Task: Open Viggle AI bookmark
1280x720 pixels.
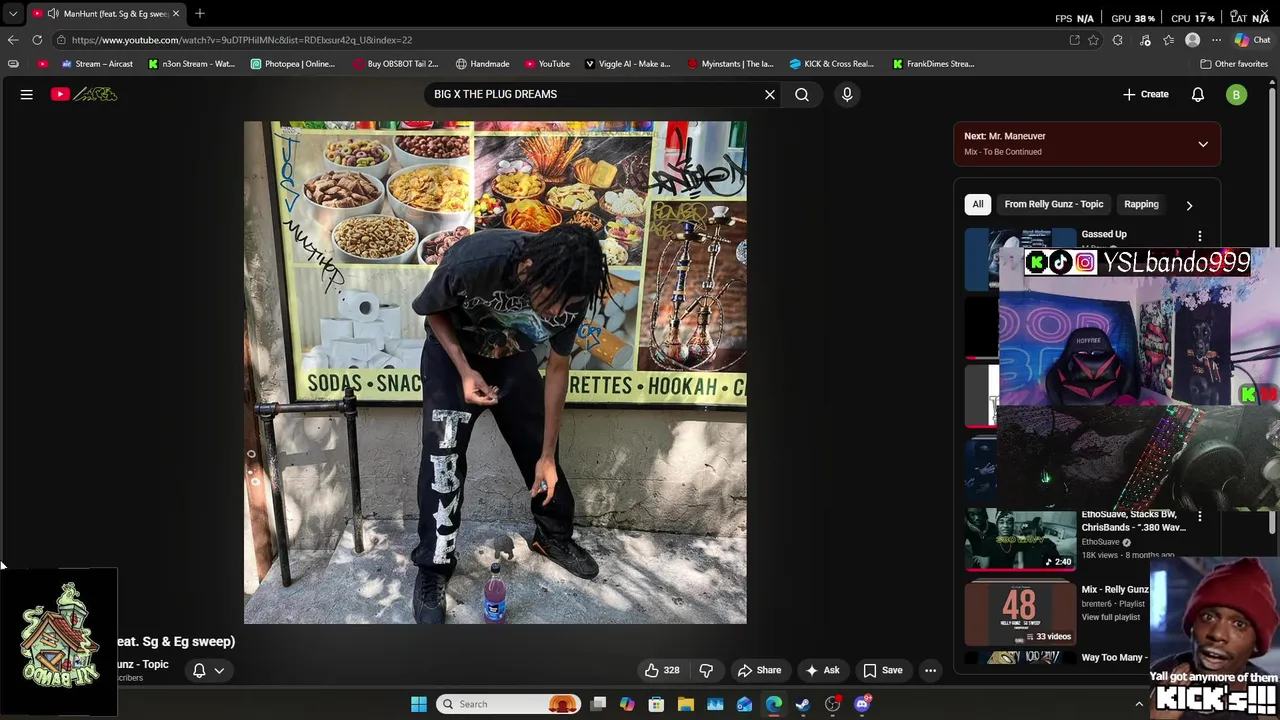Action: coord(627,64)
